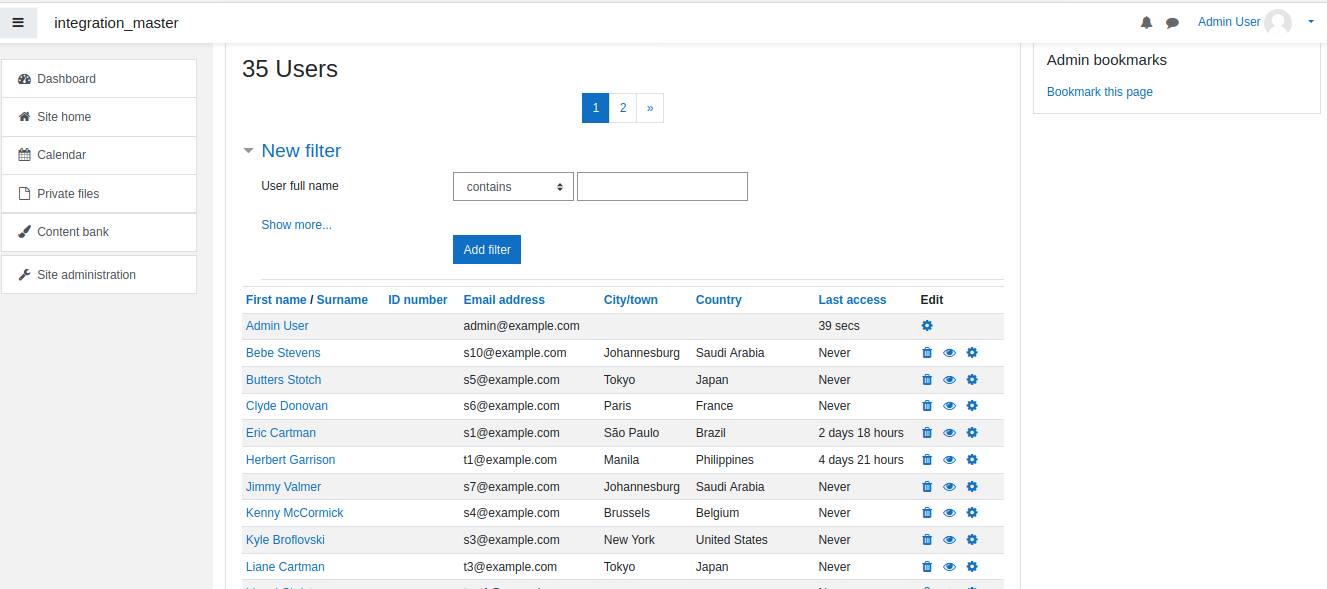Edit Bebe Stevens with gear icon
This screenshot has height=589, width=1327.
click(972, 353)
